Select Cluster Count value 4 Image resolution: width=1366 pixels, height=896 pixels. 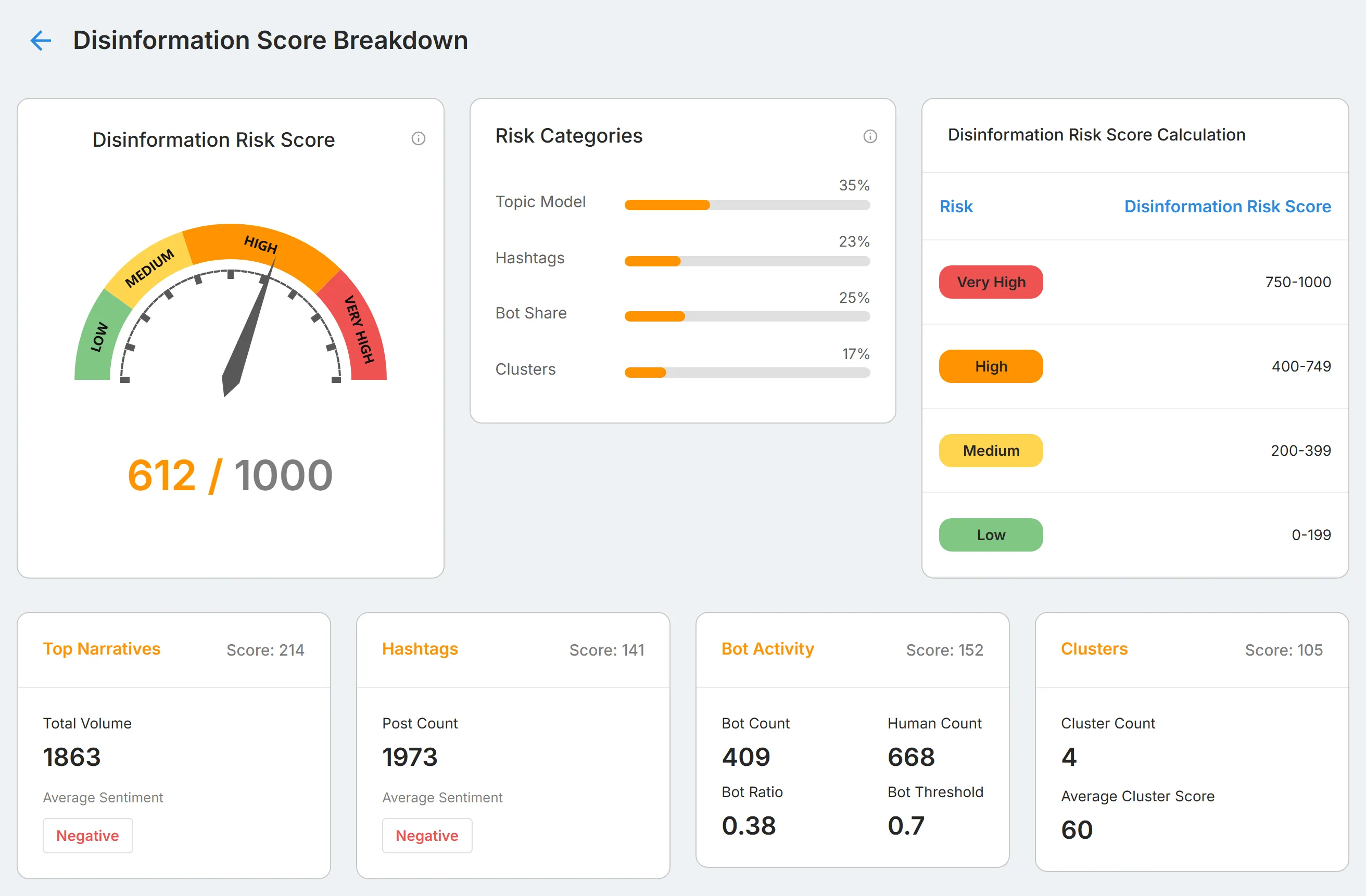[1069, 757]
